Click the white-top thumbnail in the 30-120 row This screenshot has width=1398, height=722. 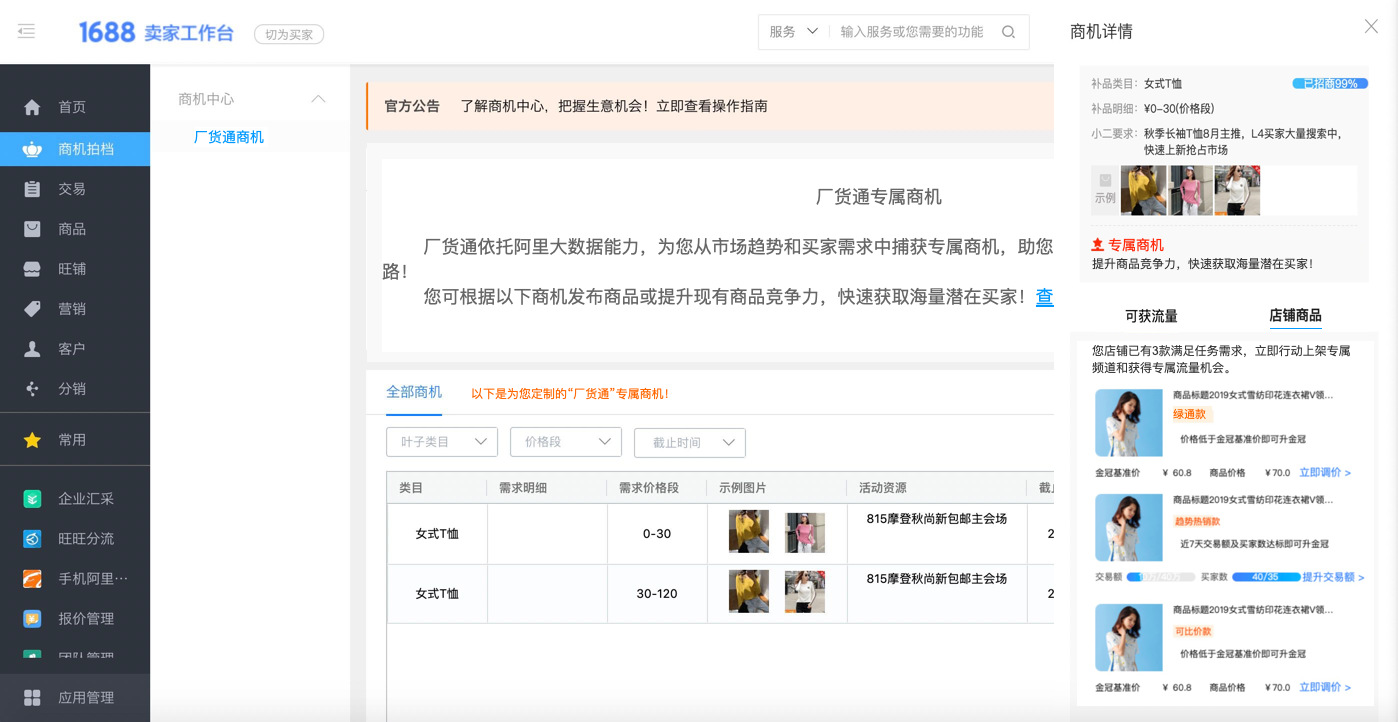click(805, 591)
